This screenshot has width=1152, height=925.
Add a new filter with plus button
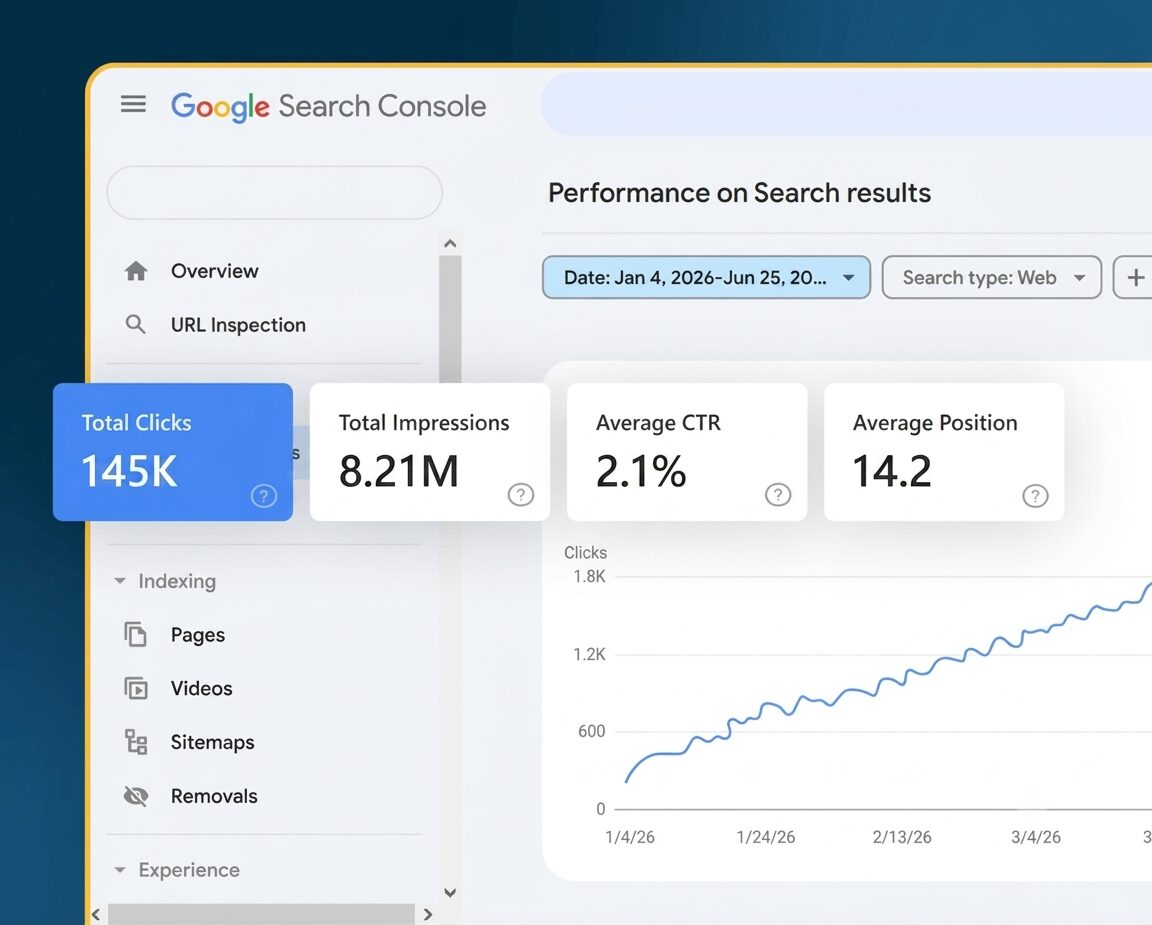(x=1134, y=277)
